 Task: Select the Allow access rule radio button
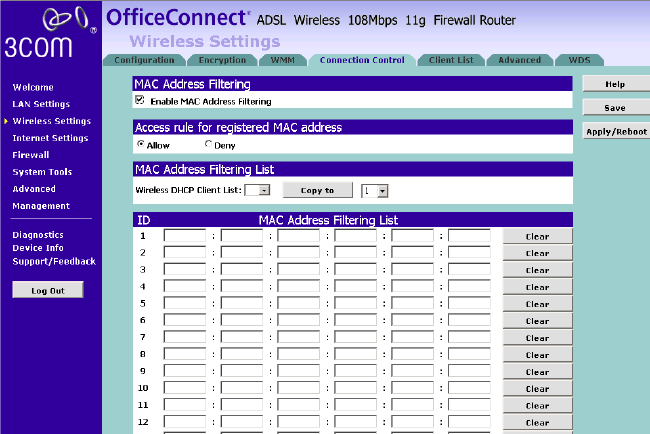pos(141,144)
